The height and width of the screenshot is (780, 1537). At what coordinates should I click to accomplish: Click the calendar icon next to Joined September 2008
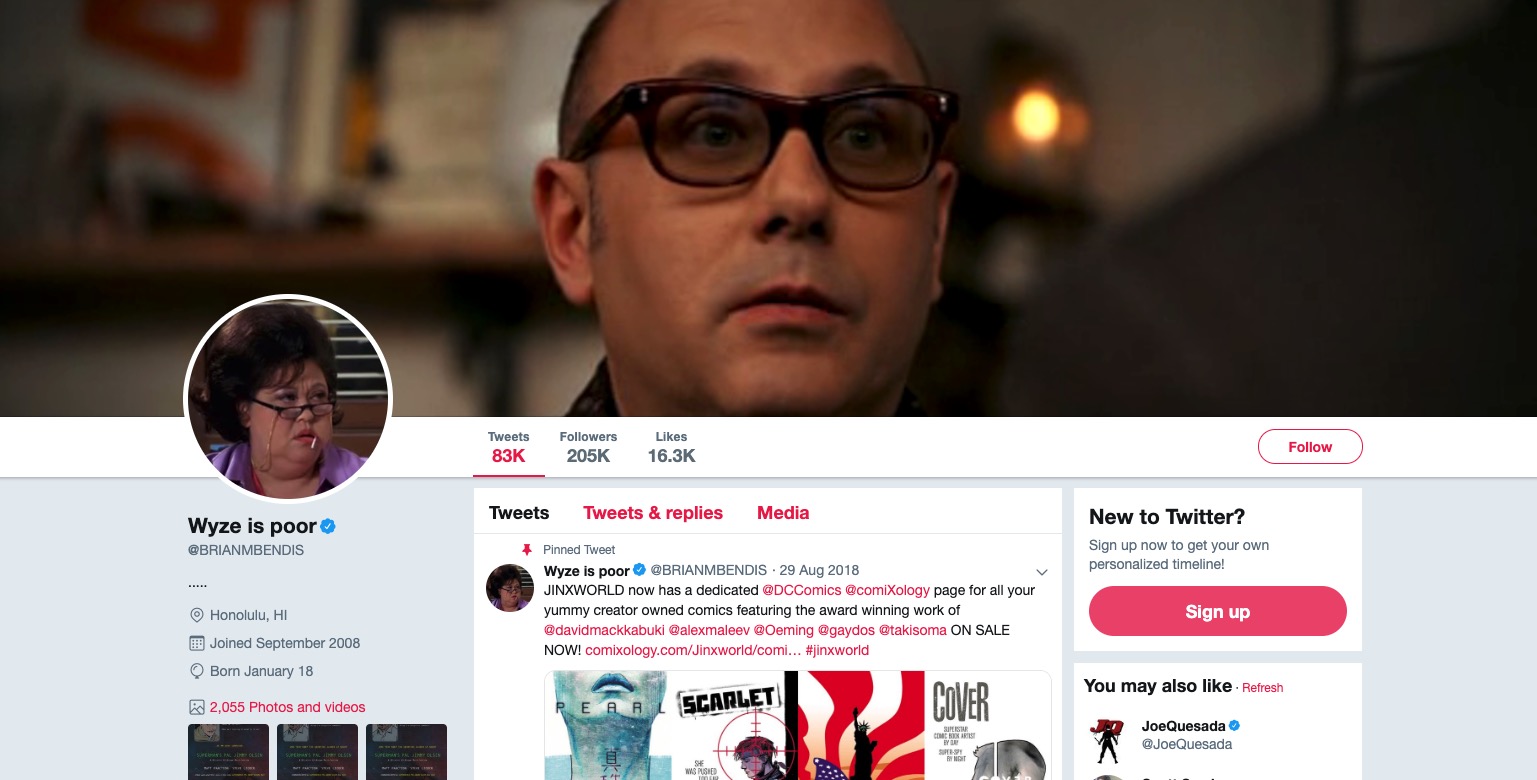[197, 643]
